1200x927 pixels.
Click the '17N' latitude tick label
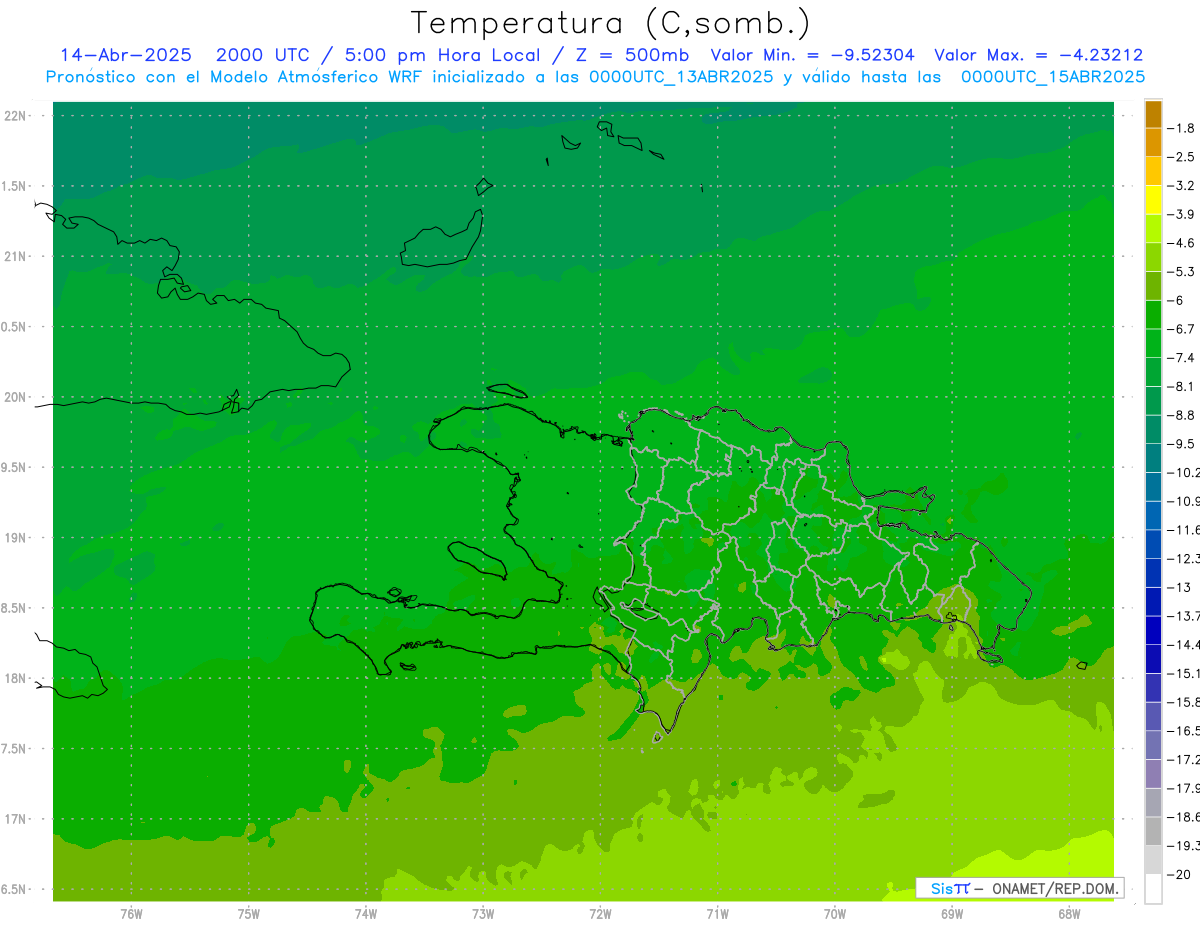(15, 819)
